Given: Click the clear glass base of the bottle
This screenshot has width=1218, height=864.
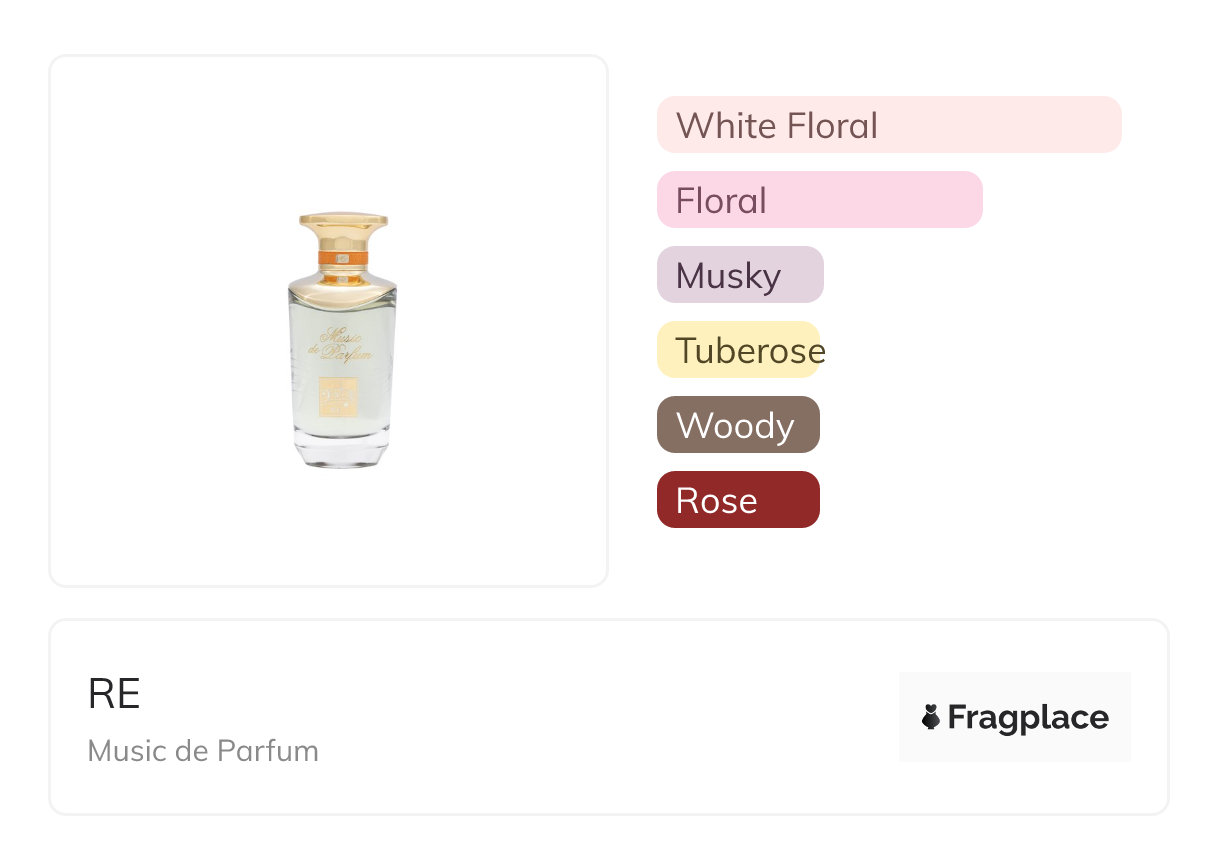Looking at the screenshot, I should coord(343,448).
